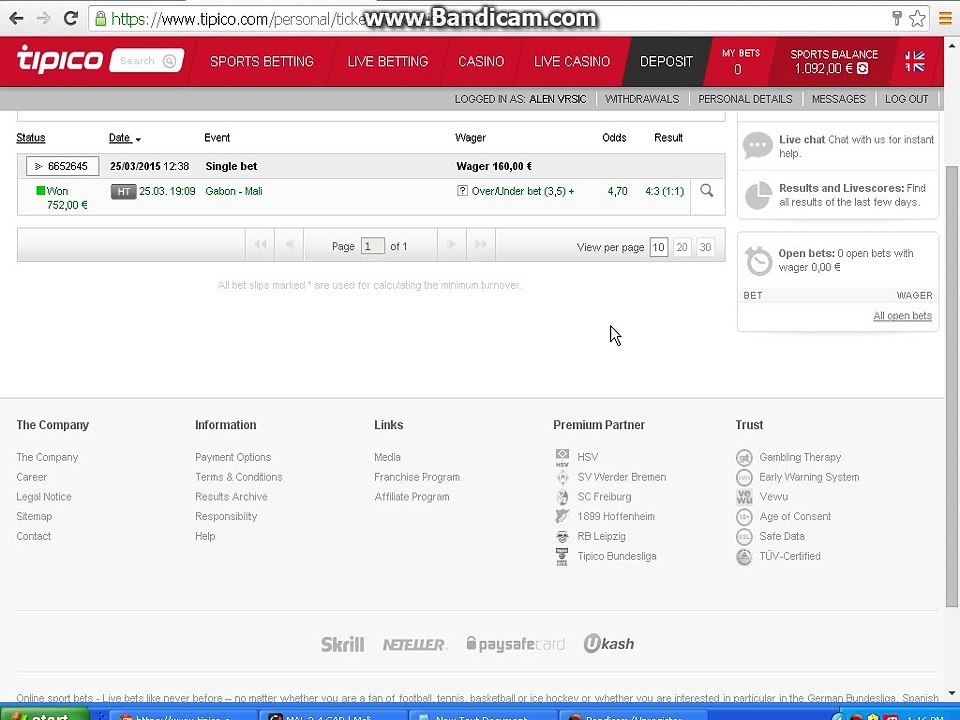Sort by Status column header

point(31,138)
